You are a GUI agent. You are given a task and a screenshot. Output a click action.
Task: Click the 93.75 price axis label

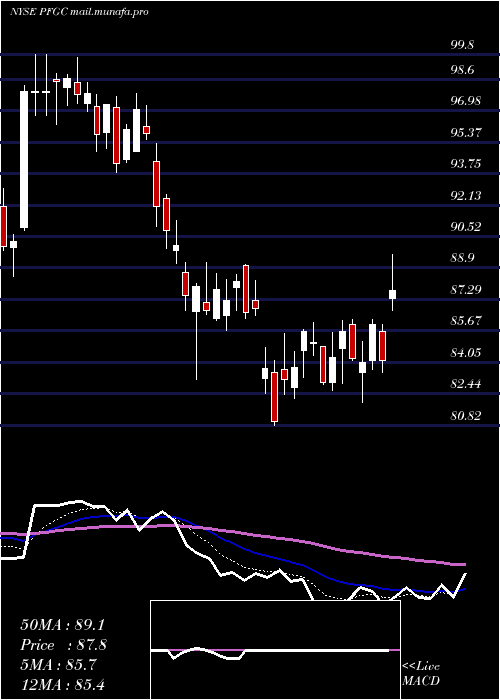coord(466,164)
